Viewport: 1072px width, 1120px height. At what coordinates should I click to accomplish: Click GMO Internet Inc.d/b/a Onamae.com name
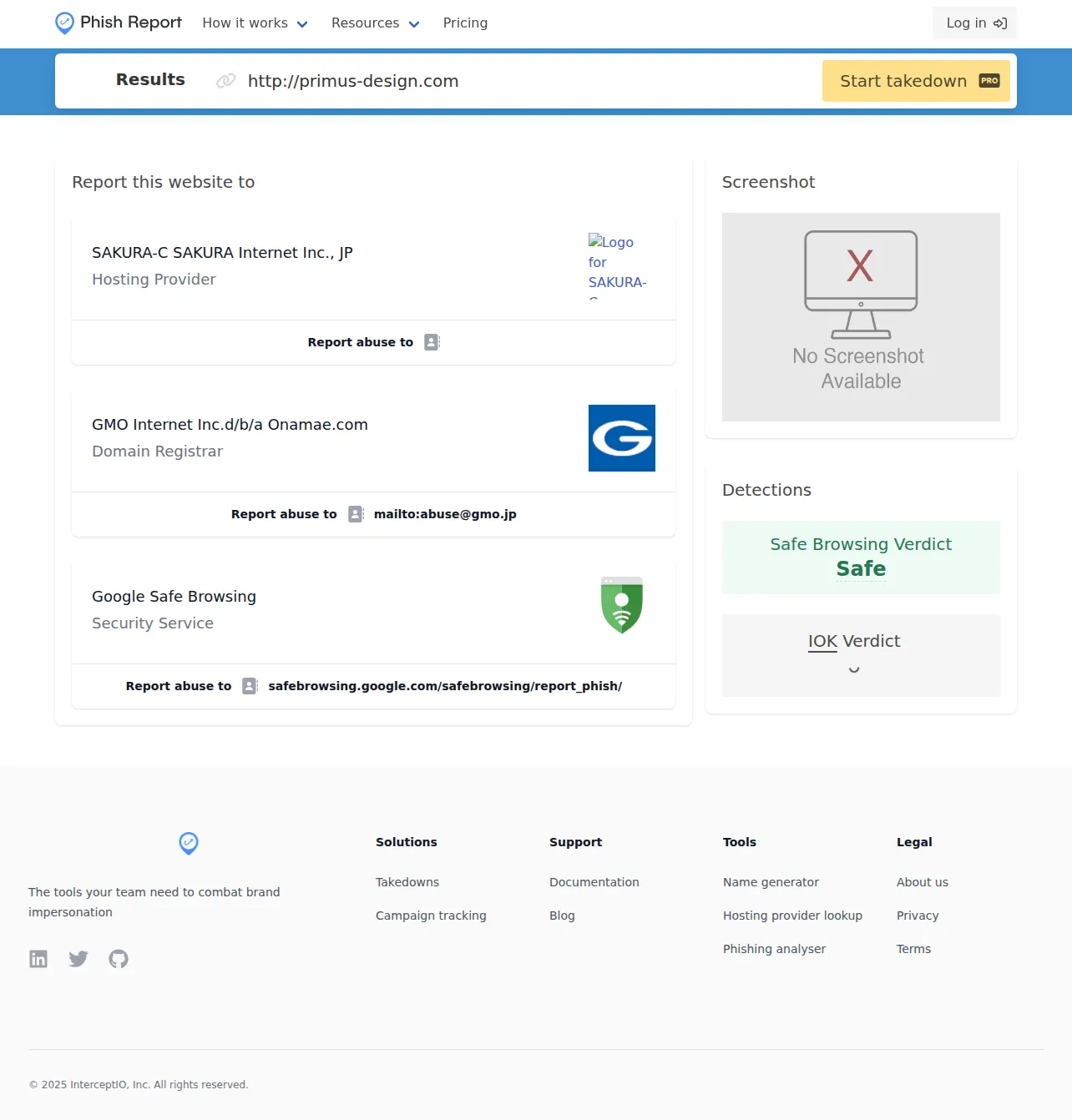point(230,425)
